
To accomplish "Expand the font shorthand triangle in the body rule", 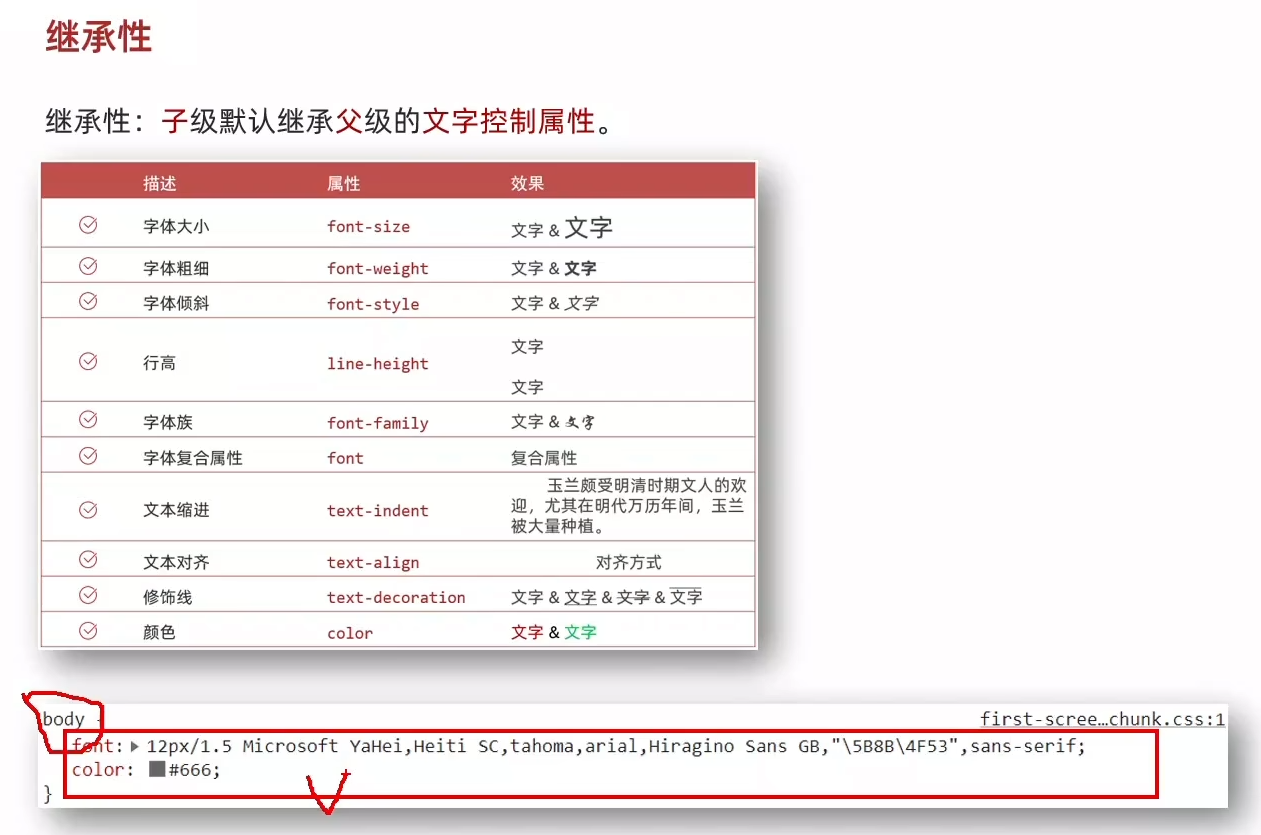I will point(135,746).
